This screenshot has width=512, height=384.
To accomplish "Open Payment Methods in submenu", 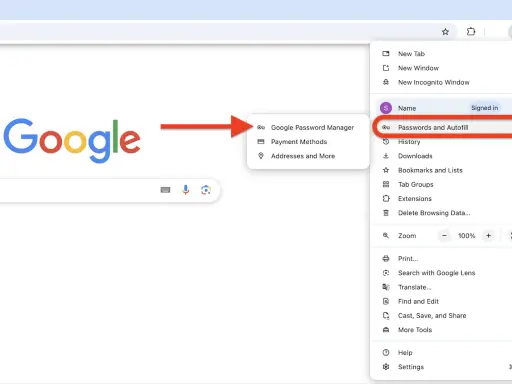I will [308, 142].
